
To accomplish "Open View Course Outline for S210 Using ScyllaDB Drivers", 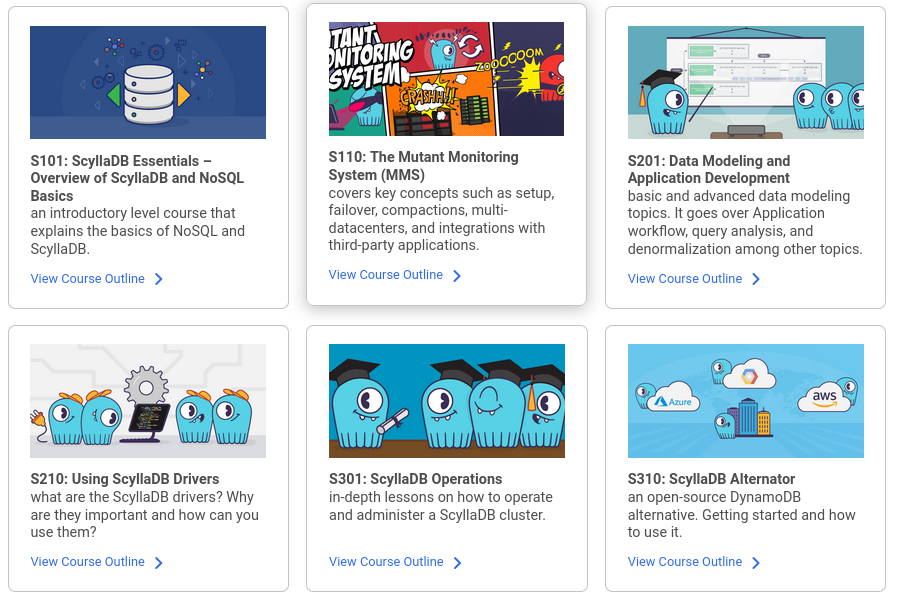I will 88,562.
